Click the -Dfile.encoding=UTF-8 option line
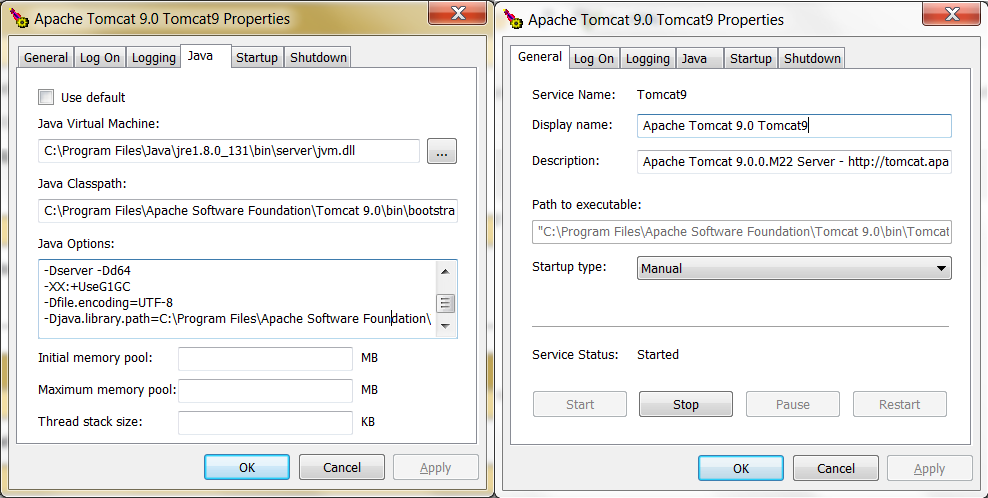The height and width of the screenshot is (498, 988). pyautogui.click(x=108, y=303)
